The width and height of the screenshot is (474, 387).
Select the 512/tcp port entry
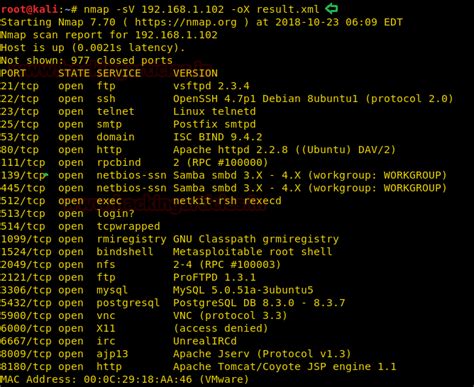click(x=23, y=201)
